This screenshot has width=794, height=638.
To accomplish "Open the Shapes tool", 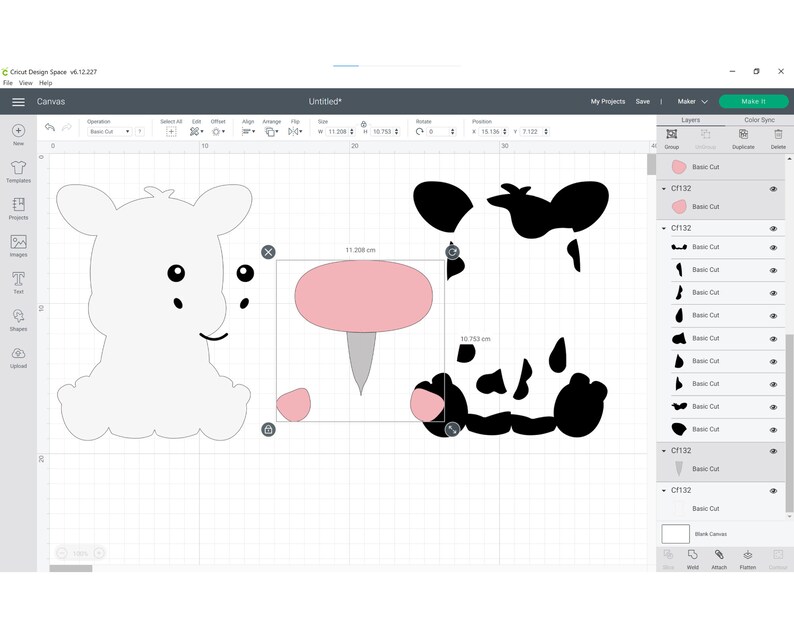I will tap(18, 320).
